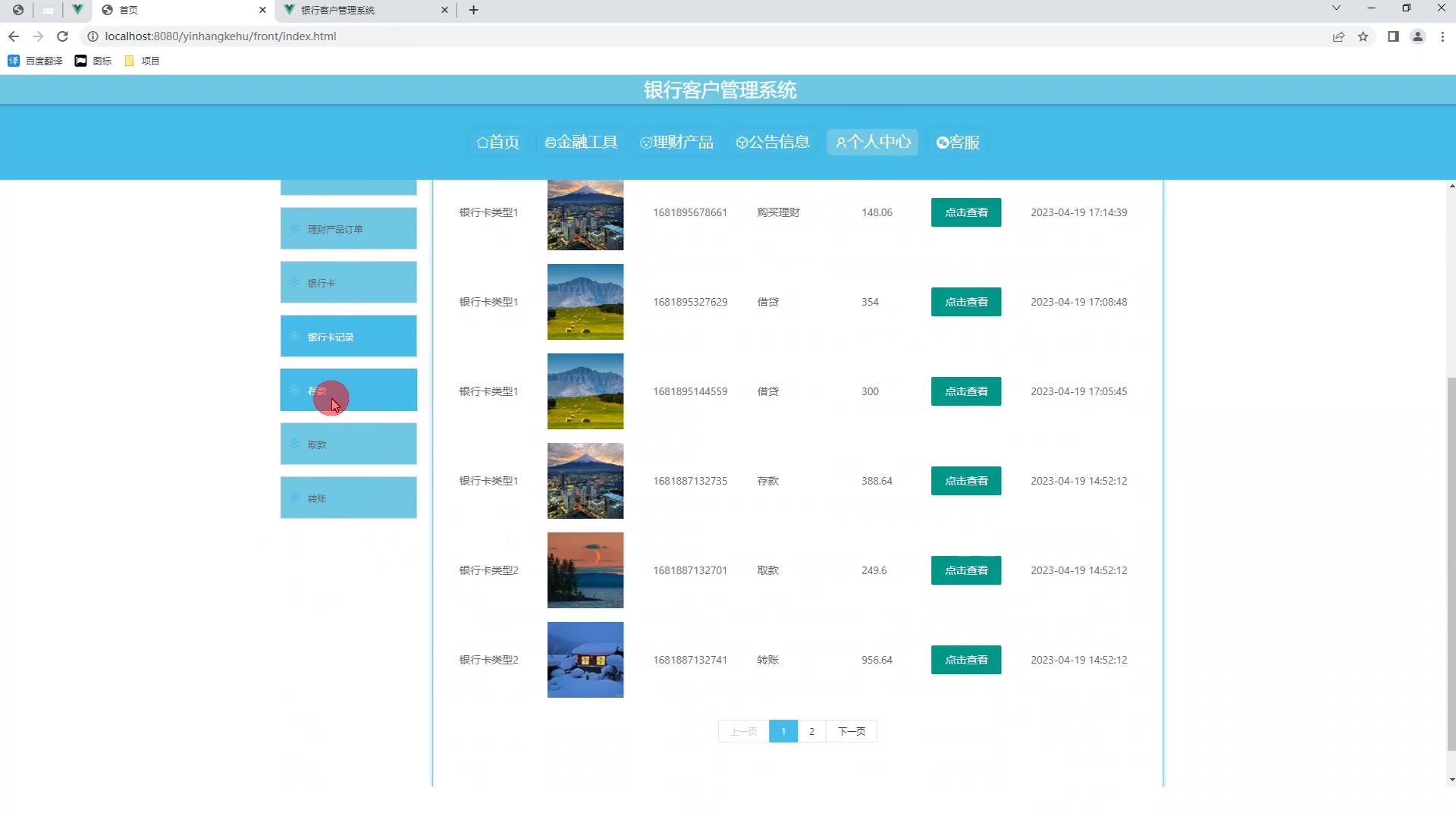Open the 百度翻译 bookmark
The image size is (1456, 813).
[36, 61]
